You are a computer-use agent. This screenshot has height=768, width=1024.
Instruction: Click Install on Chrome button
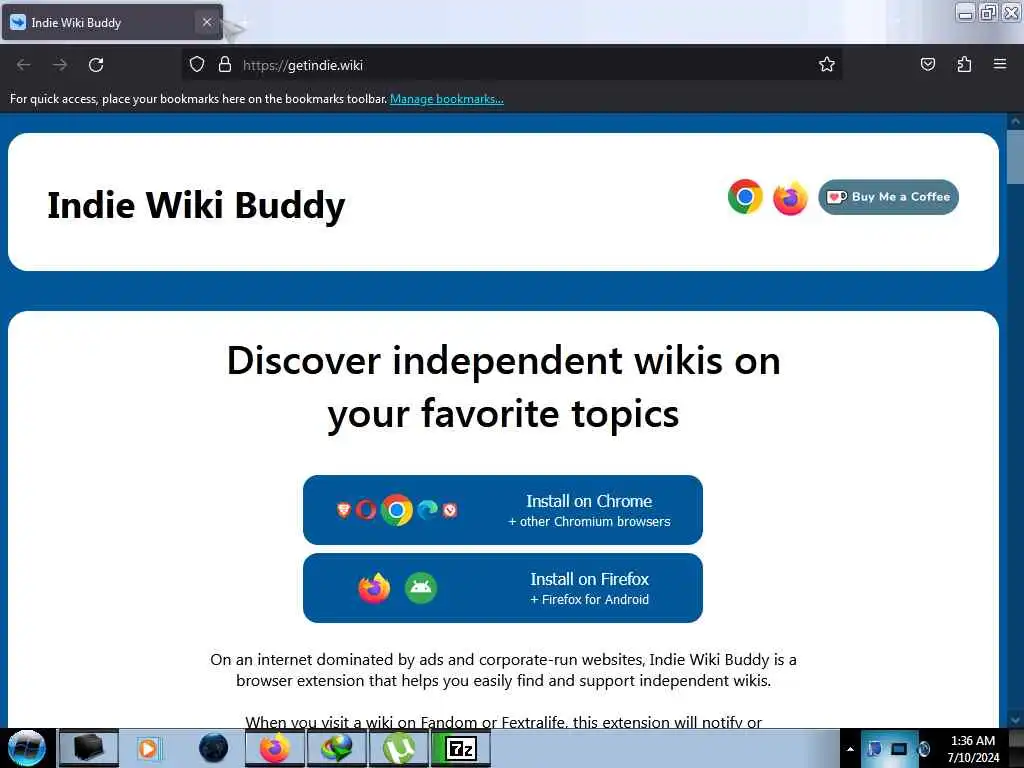point(503,510)
